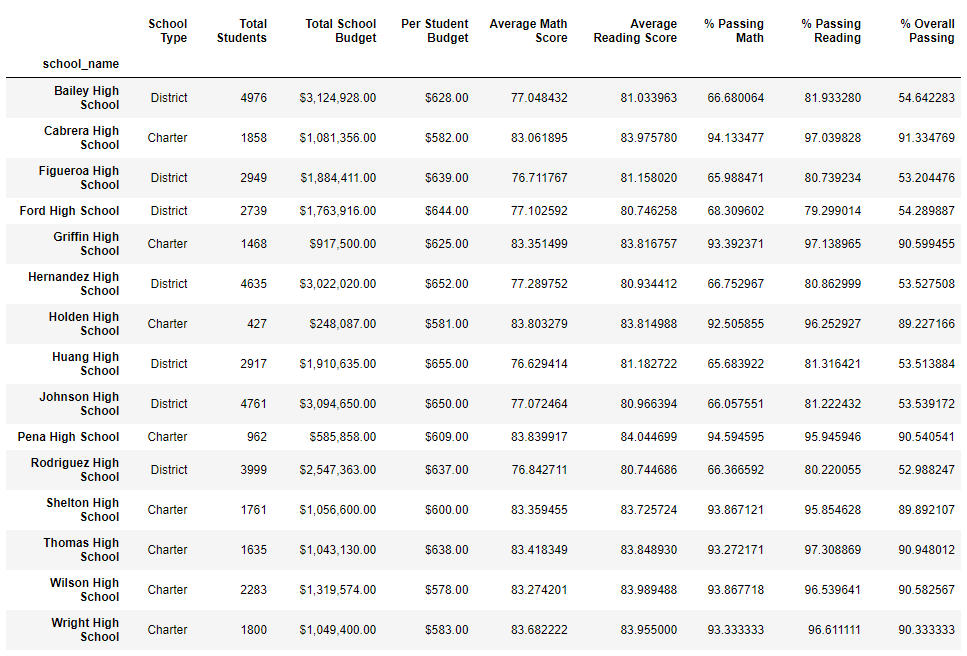Viewport: 967px width, 656px height.
Task: Select Figueroa's math score 76.711767
Action: pyautogui.click(x=540, y=178)
